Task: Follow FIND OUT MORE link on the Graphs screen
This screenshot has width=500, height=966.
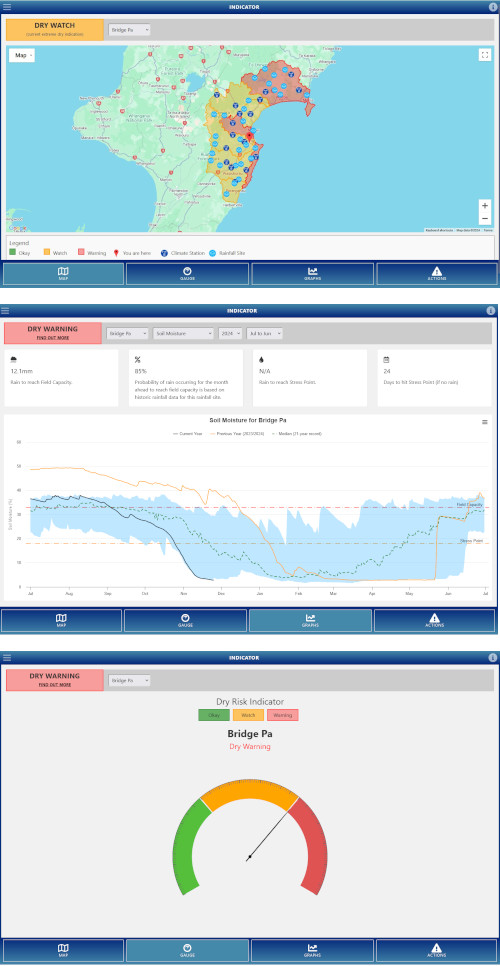Action: pyautogui.click(x=52, y=338)
